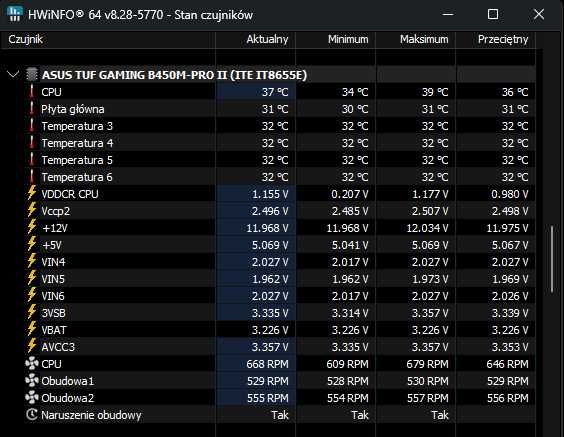Click the lightning bolt icon for +12V
Viewport: 564px width, 437px height.
pos(32,227)
